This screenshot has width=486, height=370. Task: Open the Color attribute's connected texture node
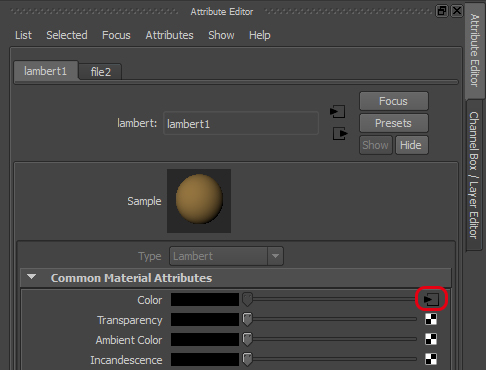[x=431, y=299]
